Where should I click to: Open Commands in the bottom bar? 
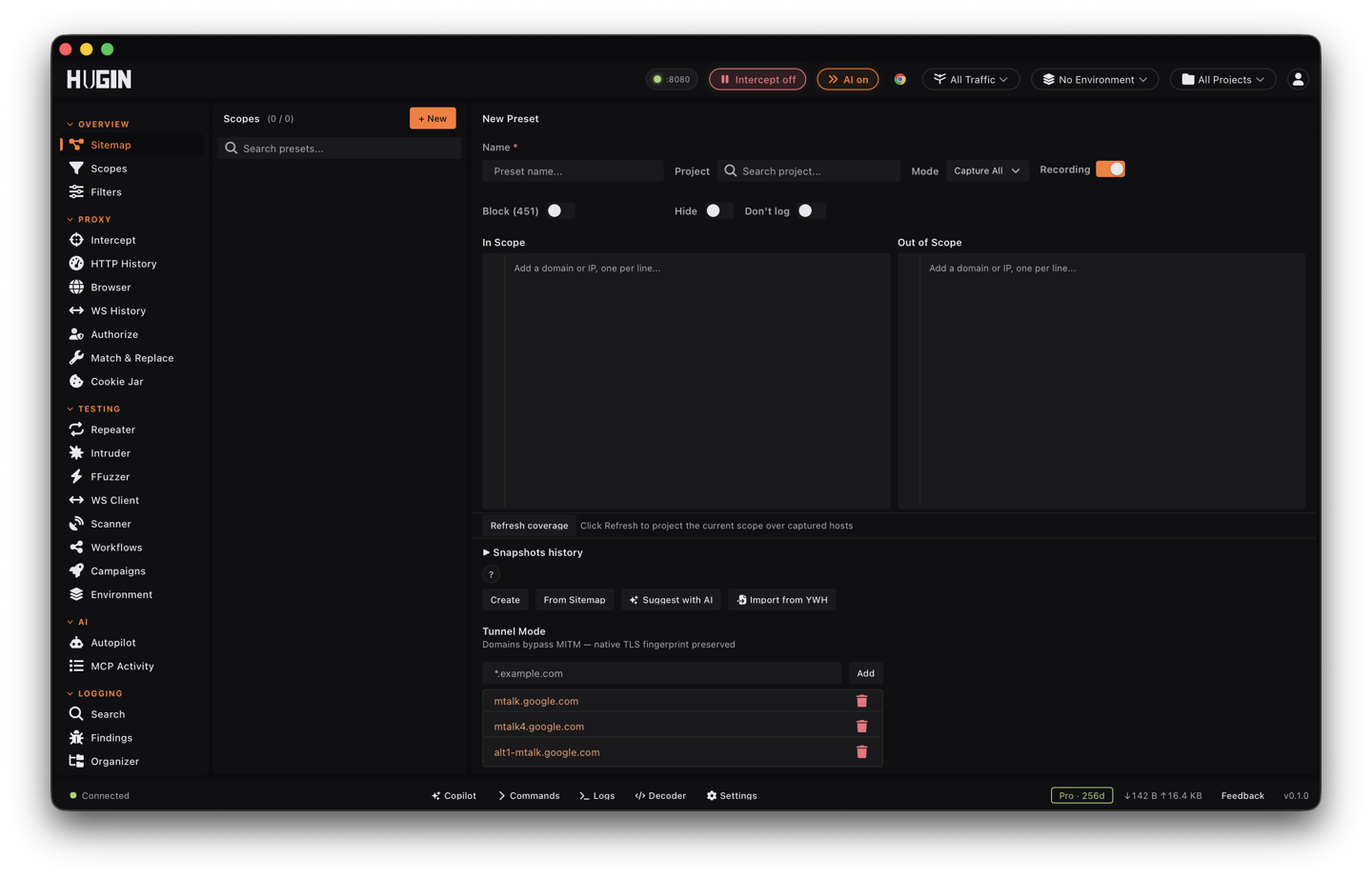click(529, 796)
